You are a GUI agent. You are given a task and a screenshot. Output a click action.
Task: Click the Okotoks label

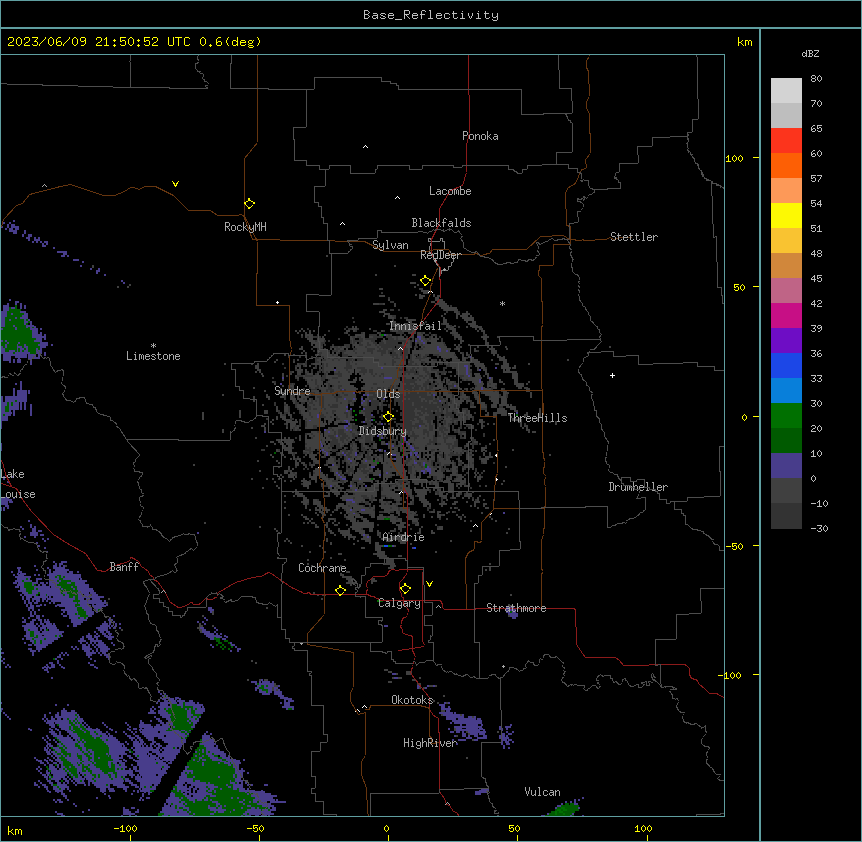(412, 700)
